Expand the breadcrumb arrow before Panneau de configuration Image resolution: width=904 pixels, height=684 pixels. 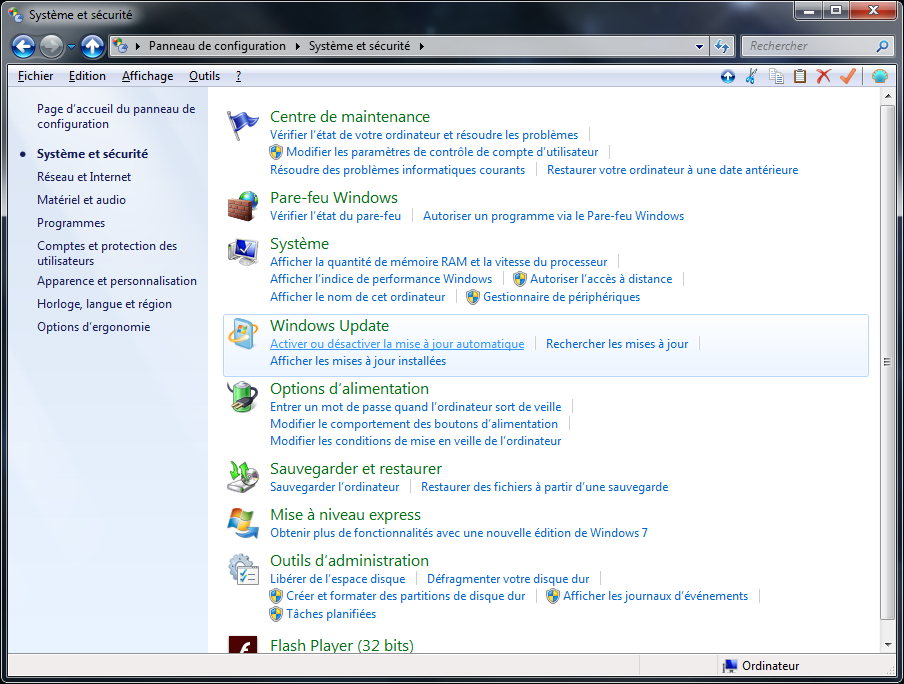click(138, 46)
